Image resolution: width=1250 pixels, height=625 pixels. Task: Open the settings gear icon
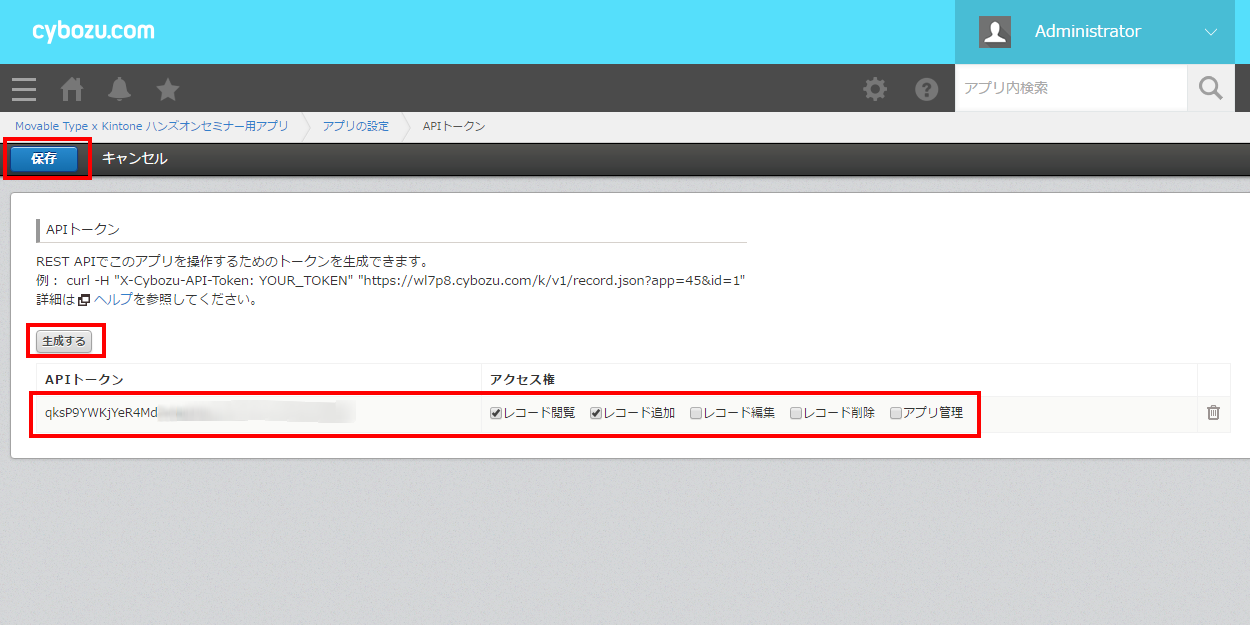(x=875, y=89)
